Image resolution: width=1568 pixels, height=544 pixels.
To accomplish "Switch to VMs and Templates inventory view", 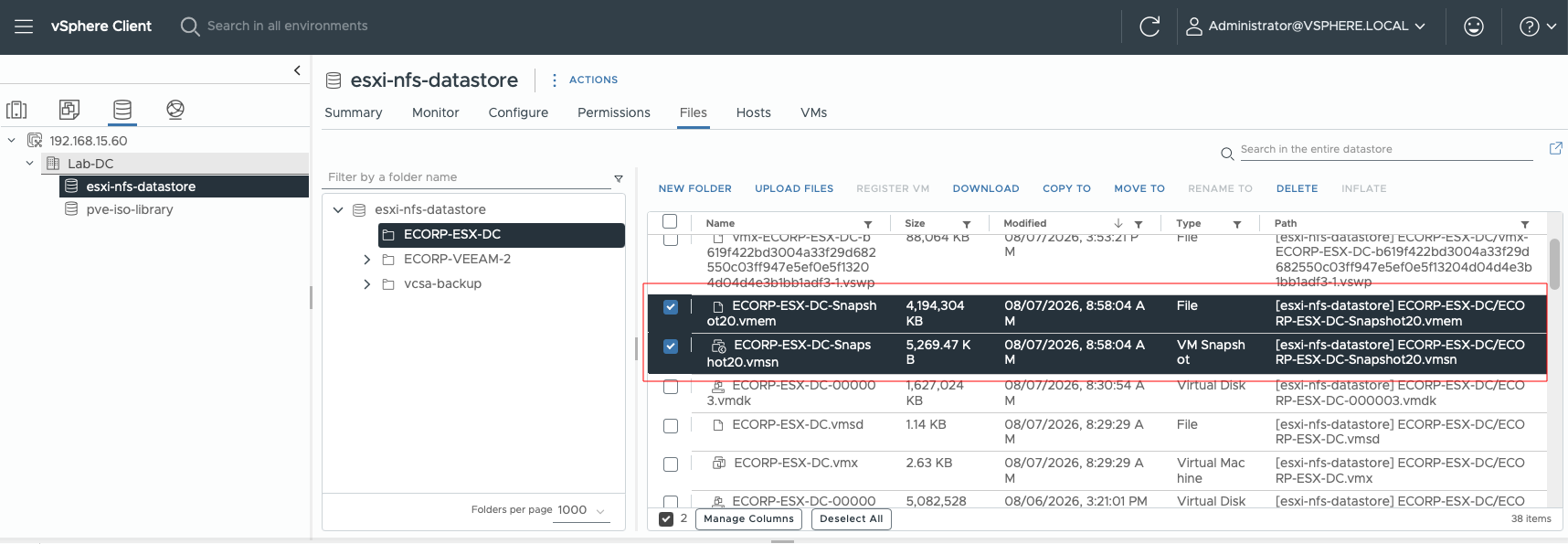I will pos(69,110).
